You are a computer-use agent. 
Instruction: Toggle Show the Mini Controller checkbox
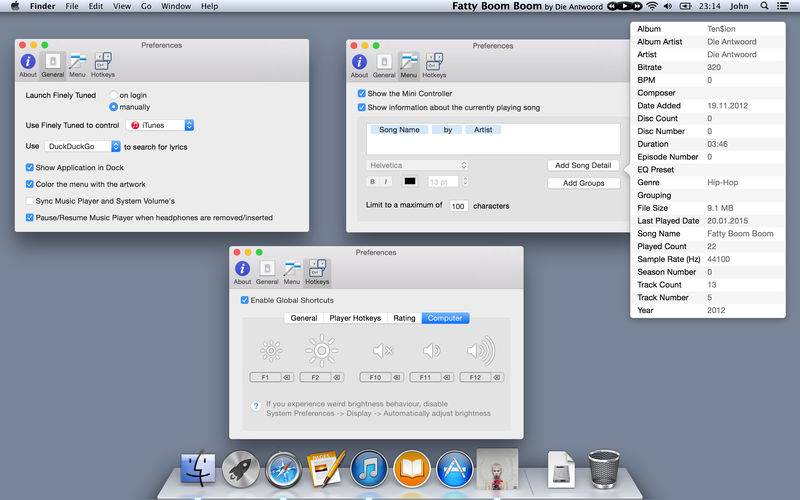coord(362,93)
